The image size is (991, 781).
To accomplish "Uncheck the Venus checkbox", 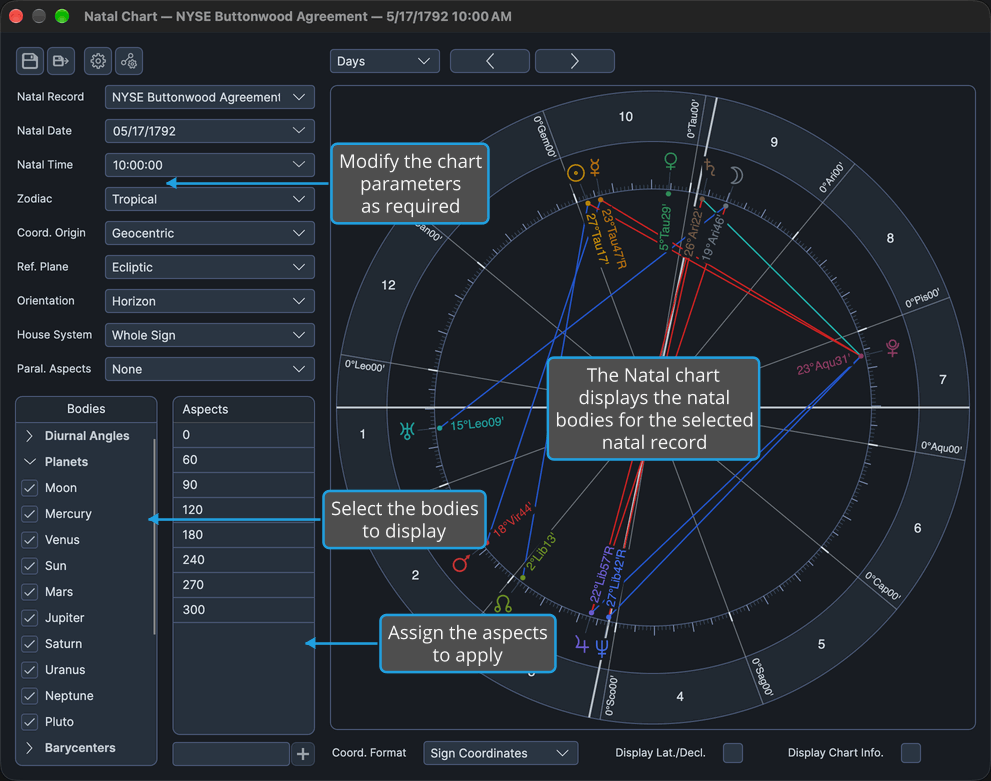I will pyautogui.click(x=30, y=540).
